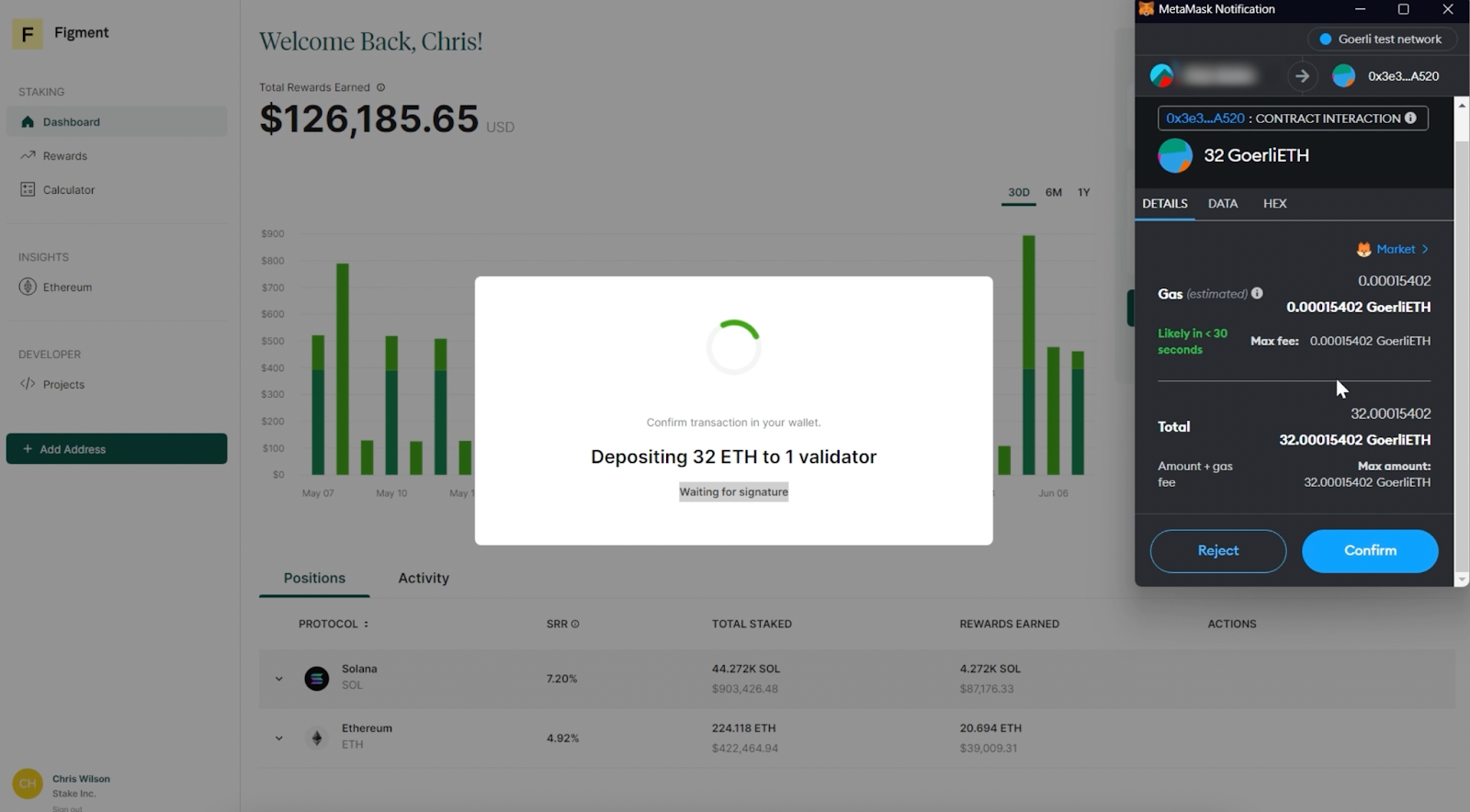Switch to the Positions tab

click(x=314, y=579)
